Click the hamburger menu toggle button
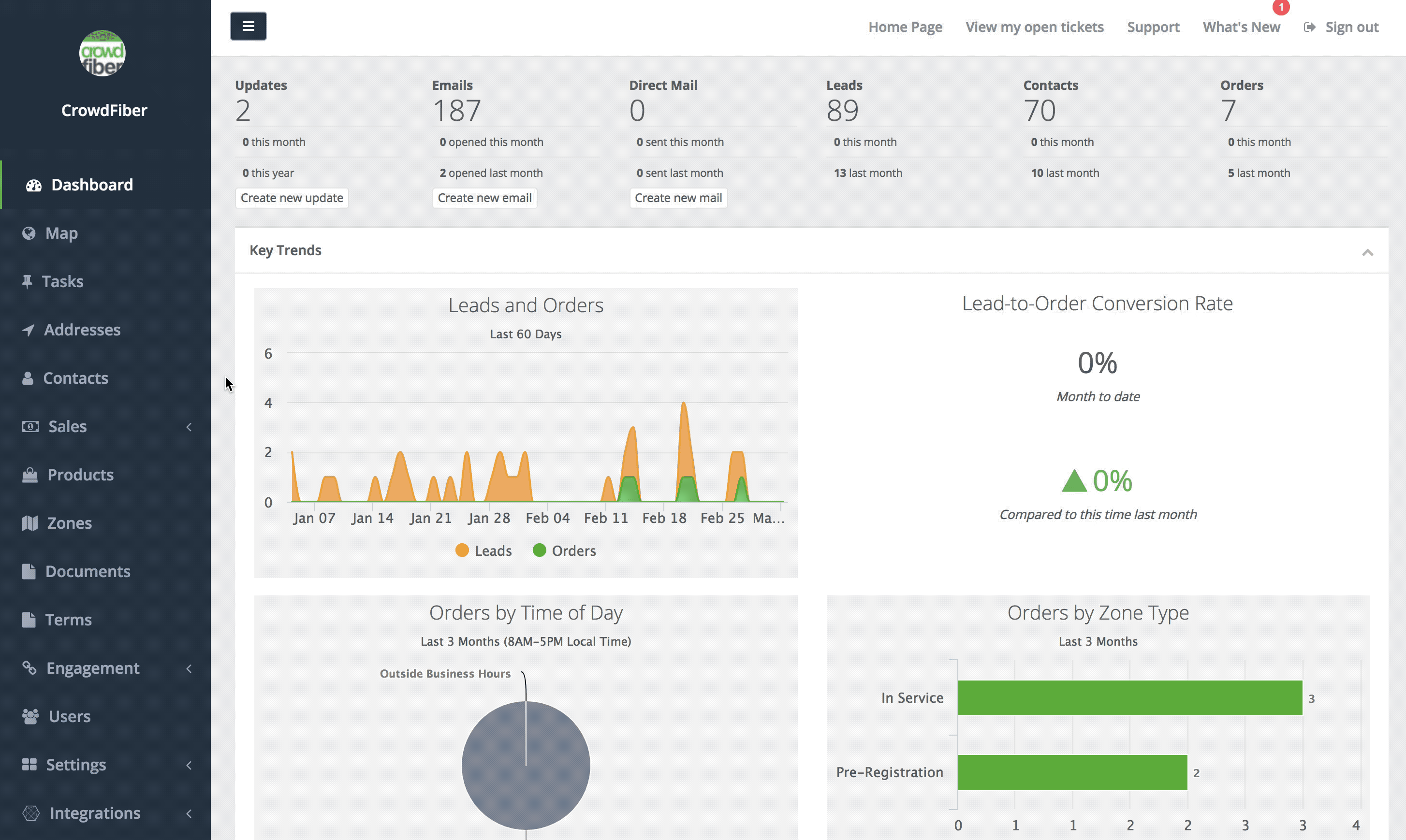Screen dimensions: 1406x840 (248, 26)
